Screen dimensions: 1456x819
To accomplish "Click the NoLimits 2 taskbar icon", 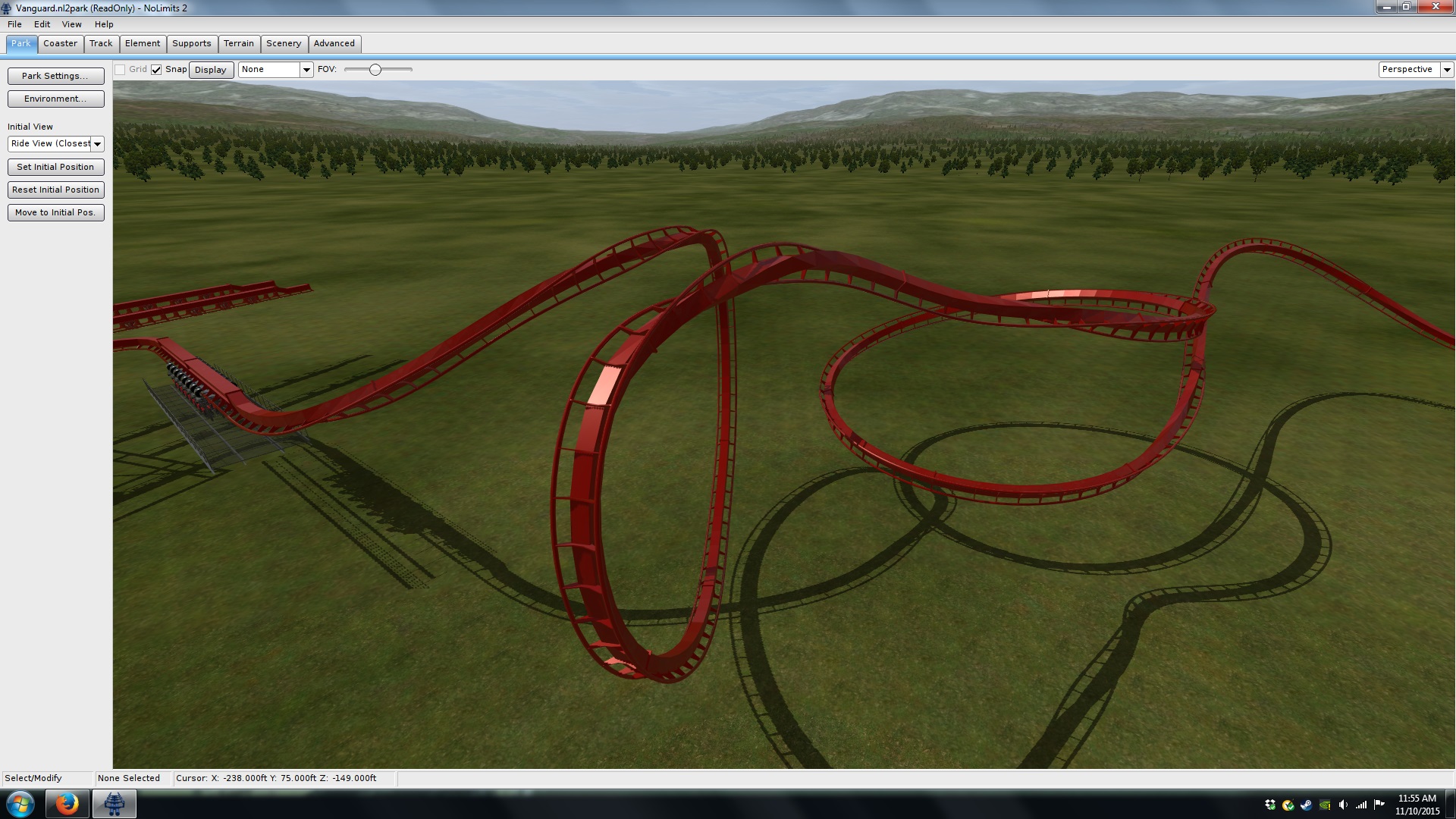I will (x=115, y=804).
